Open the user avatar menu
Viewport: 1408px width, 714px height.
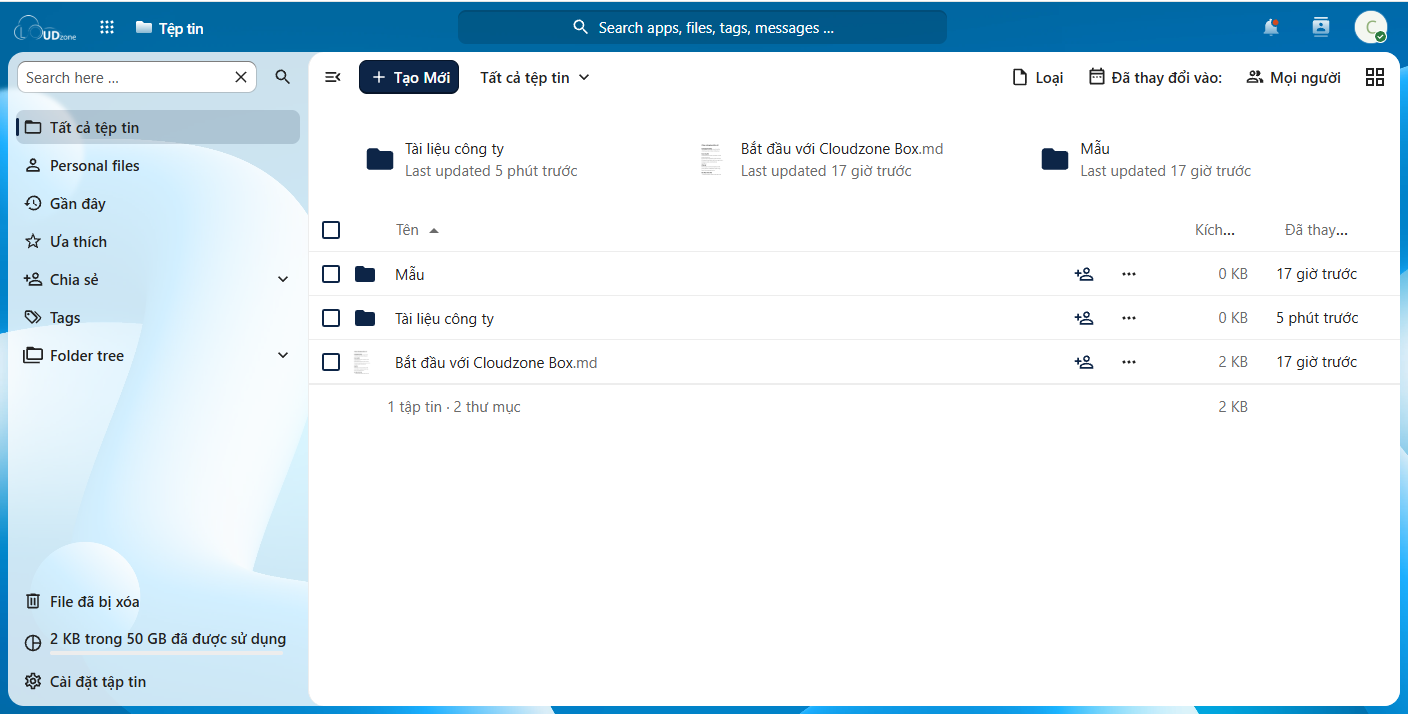click(x=1370, y=27)
